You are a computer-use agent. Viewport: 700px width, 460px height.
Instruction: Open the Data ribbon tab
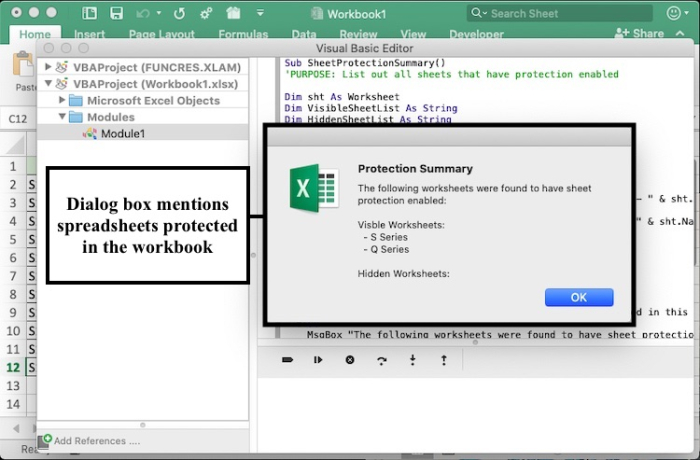tap(304, 34)
